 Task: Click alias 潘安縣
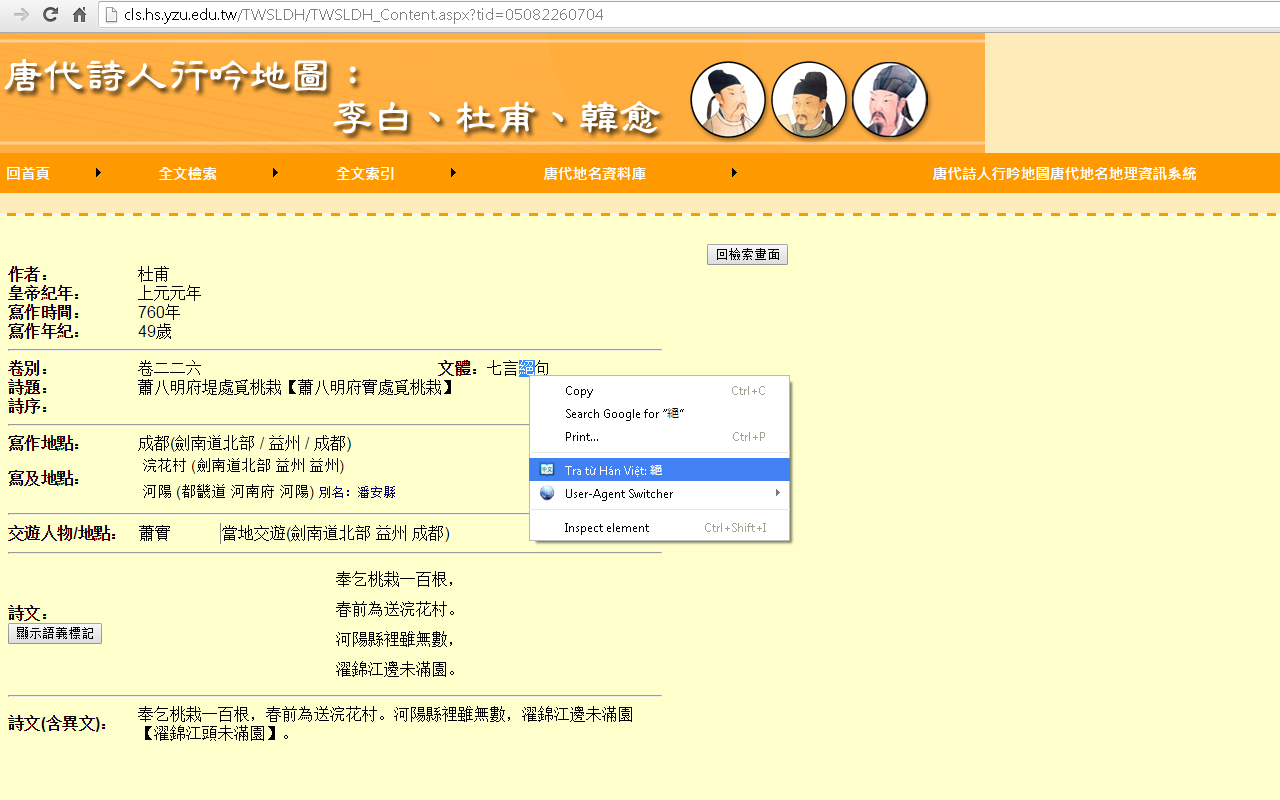point(377,492)
